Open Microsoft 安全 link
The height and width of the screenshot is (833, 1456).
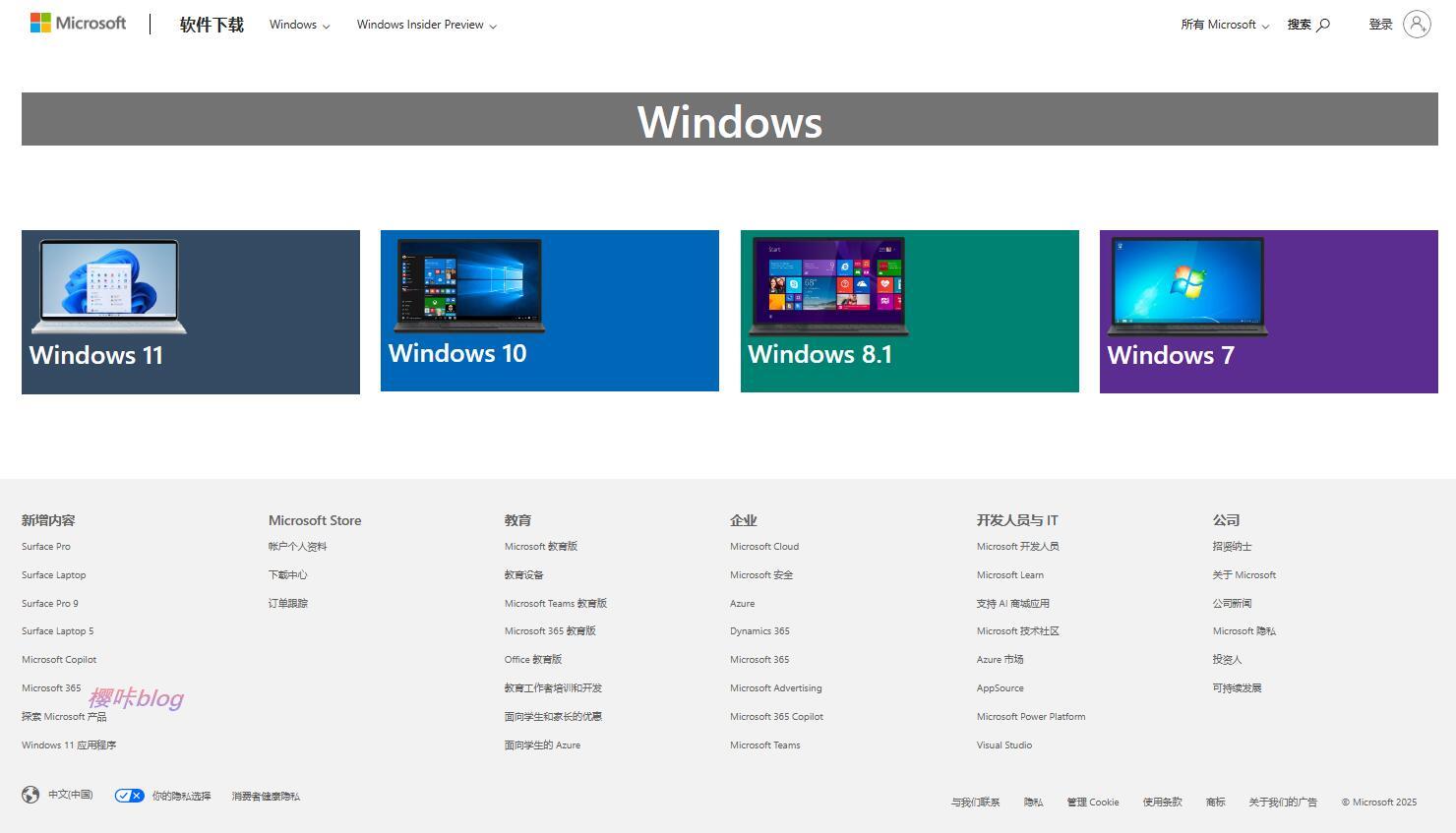pyautogui.click(x=761, y=575)
